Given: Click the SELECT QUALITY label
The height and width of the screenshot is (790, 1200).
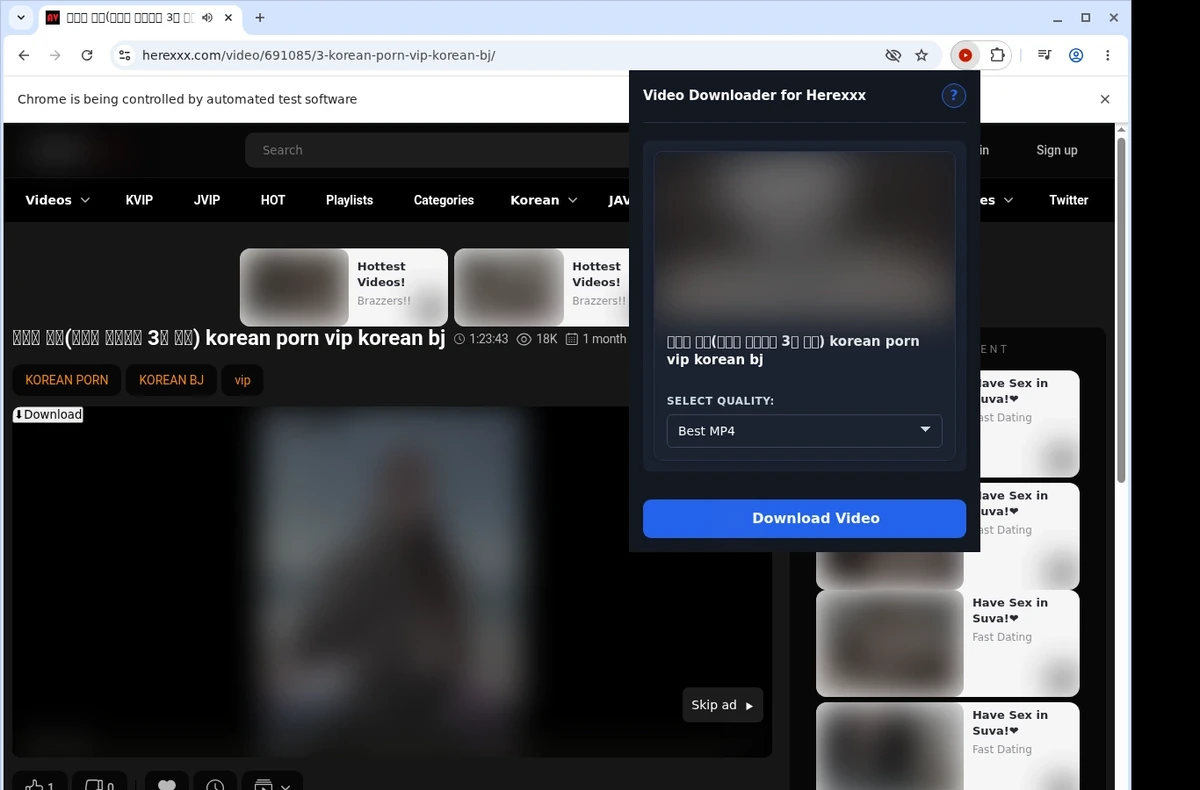Looking at the screenshot, I should pos(720,401).
